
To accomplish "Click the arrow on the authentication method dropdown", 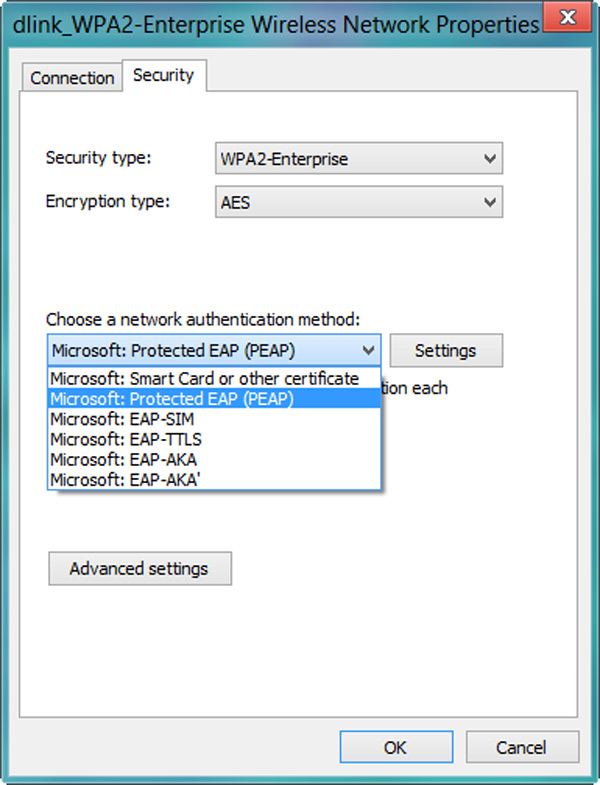I will point(369,350).
